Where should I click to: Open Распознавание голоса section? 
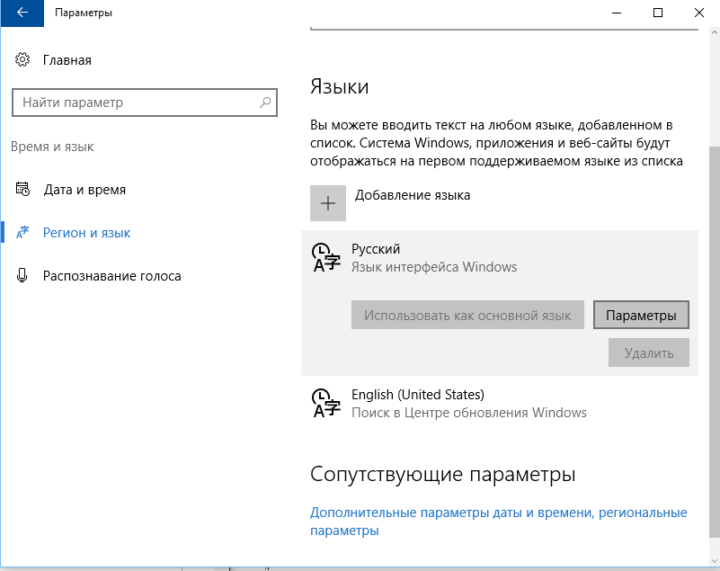tap(112, 276)
